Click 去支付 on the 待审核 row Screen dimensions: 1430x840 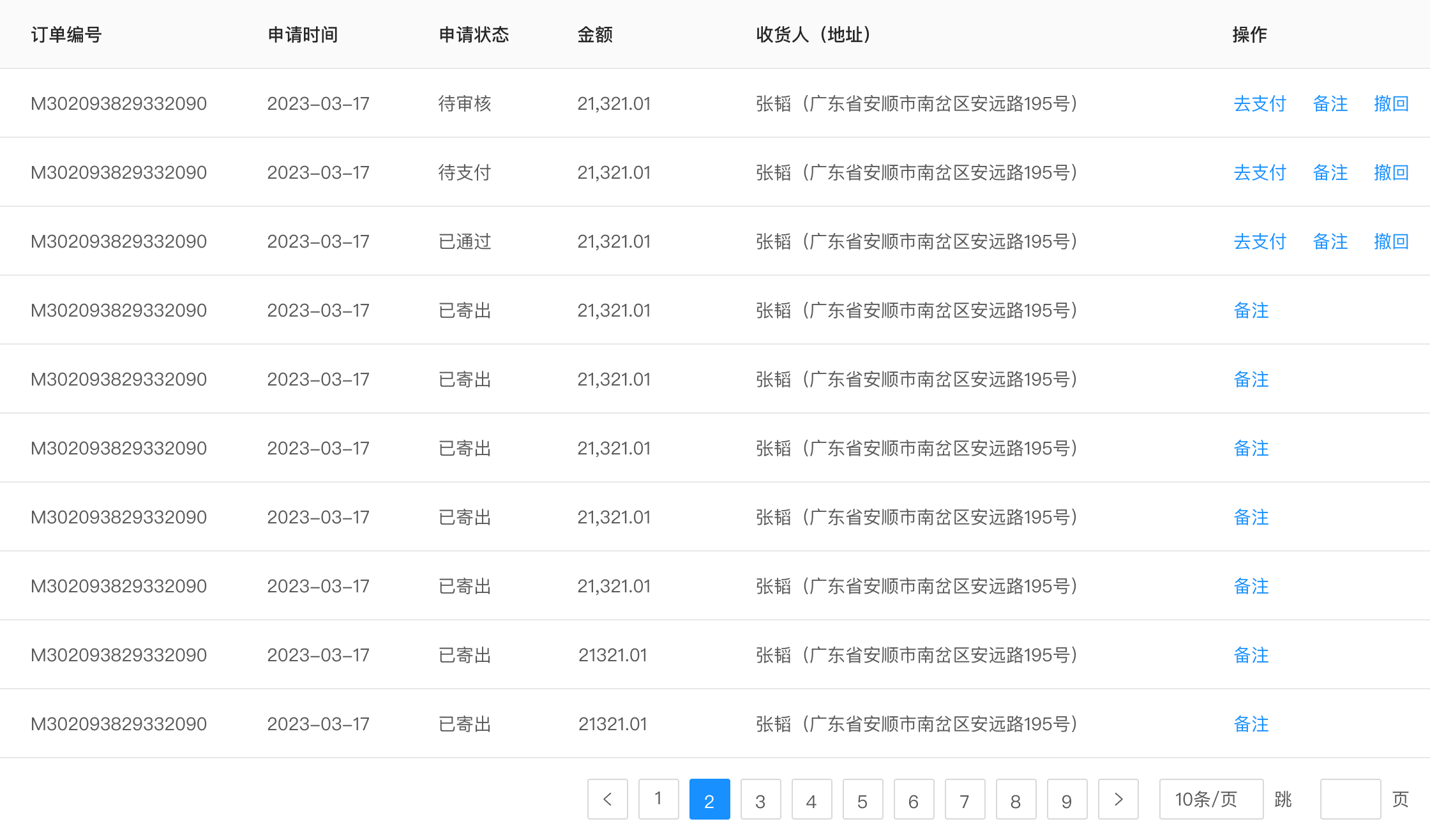1259,103
